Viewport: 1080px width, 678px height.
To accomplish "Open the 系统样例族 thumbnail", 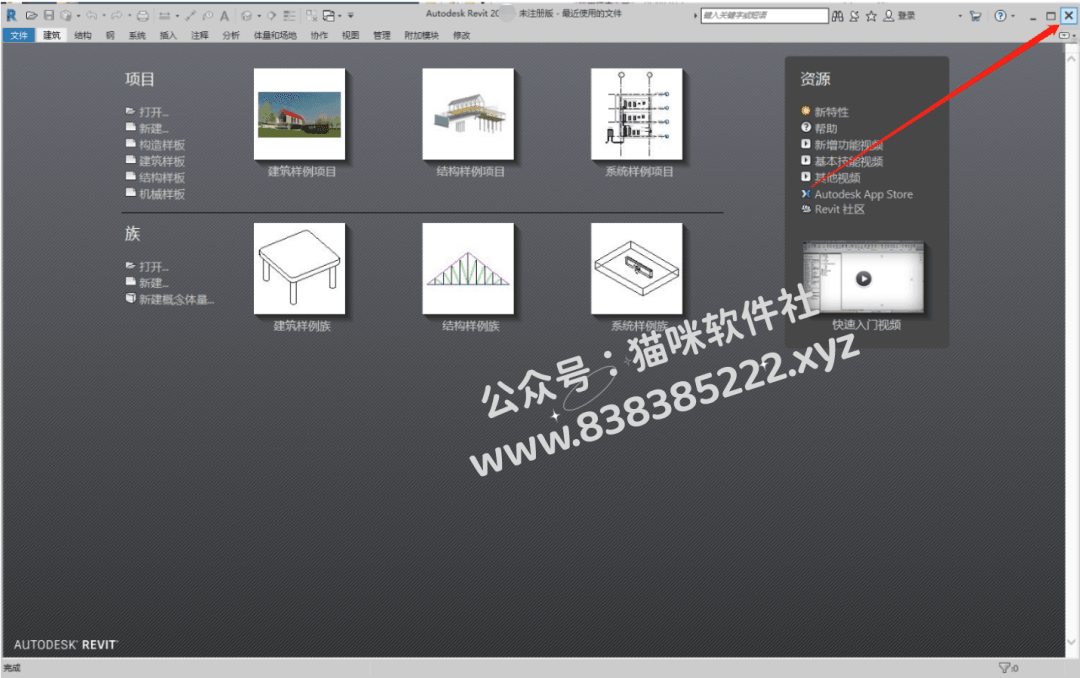I will click(637, 269).
